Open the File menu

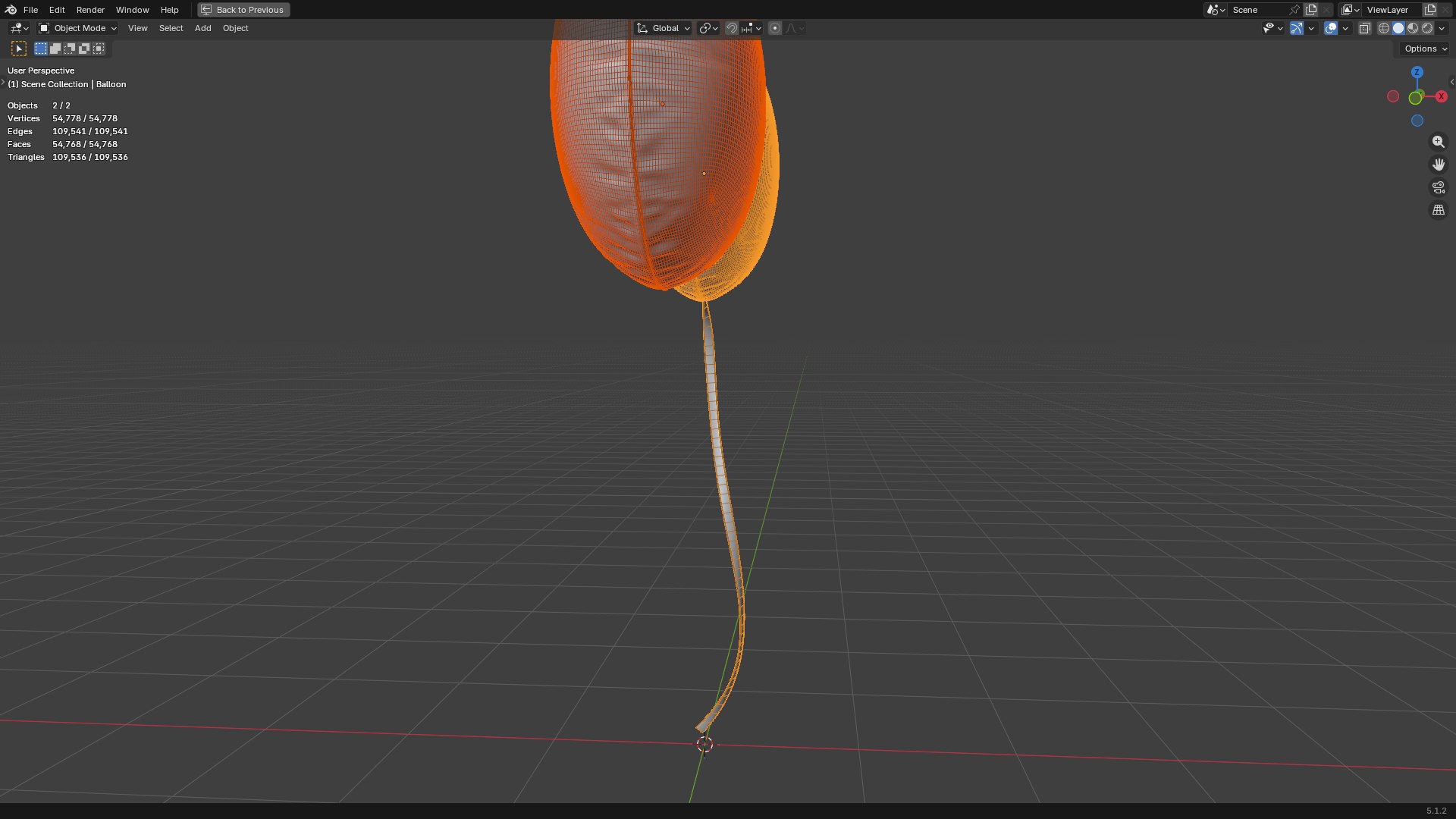(x=30, y=10)
